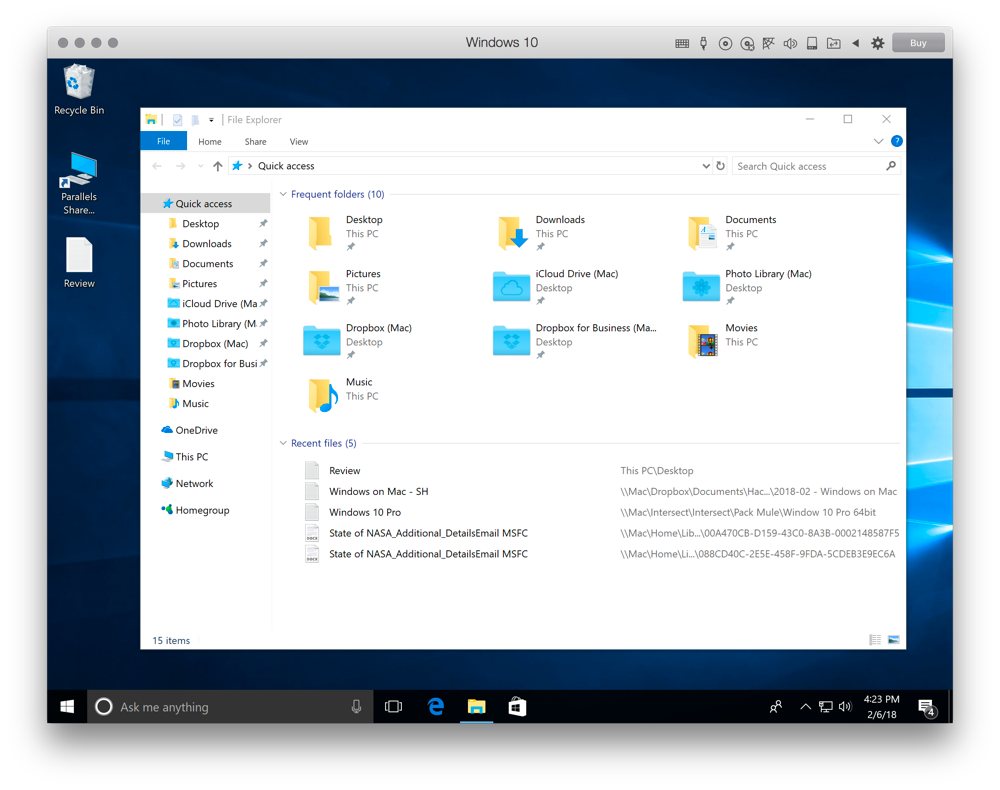Switch to details view layout icon
Viewport: 1000px width, 790px height.
(875, 640)
